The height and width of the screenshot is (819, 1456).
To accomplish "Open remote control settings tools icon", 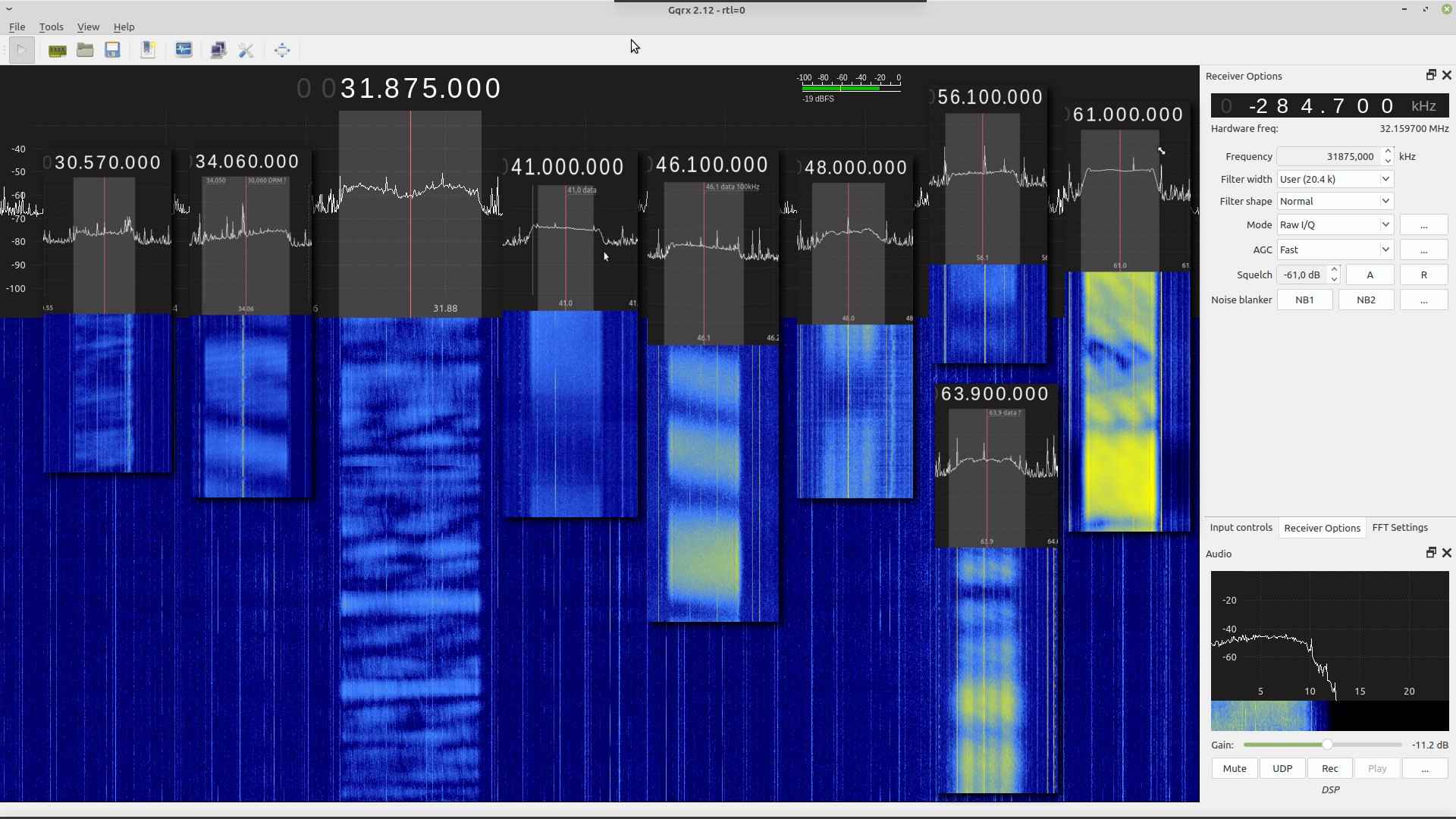I will (x=246, y=51).
